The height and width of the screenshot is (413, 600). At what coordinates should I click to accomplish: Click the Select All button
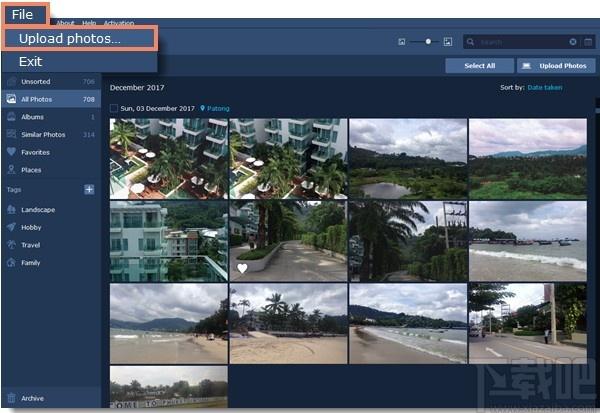[x=479, y=65]
